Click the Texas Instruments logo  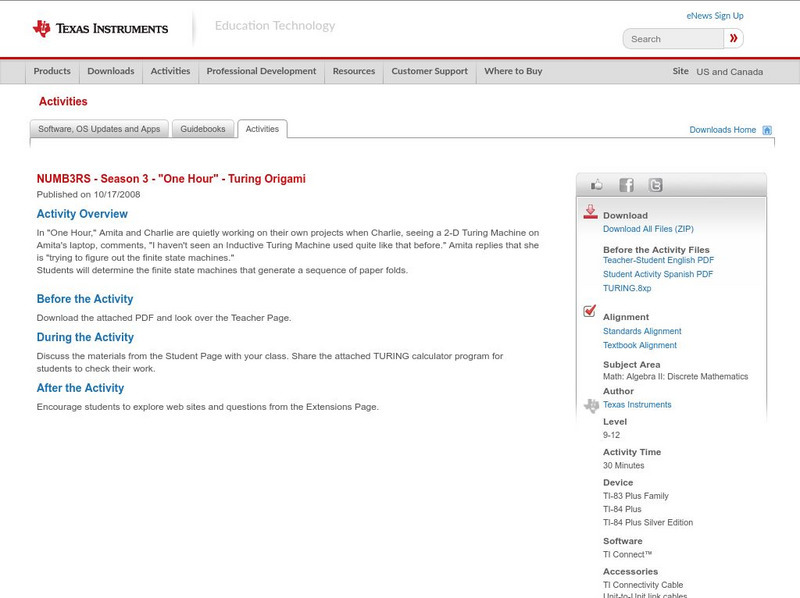point(100,29)
